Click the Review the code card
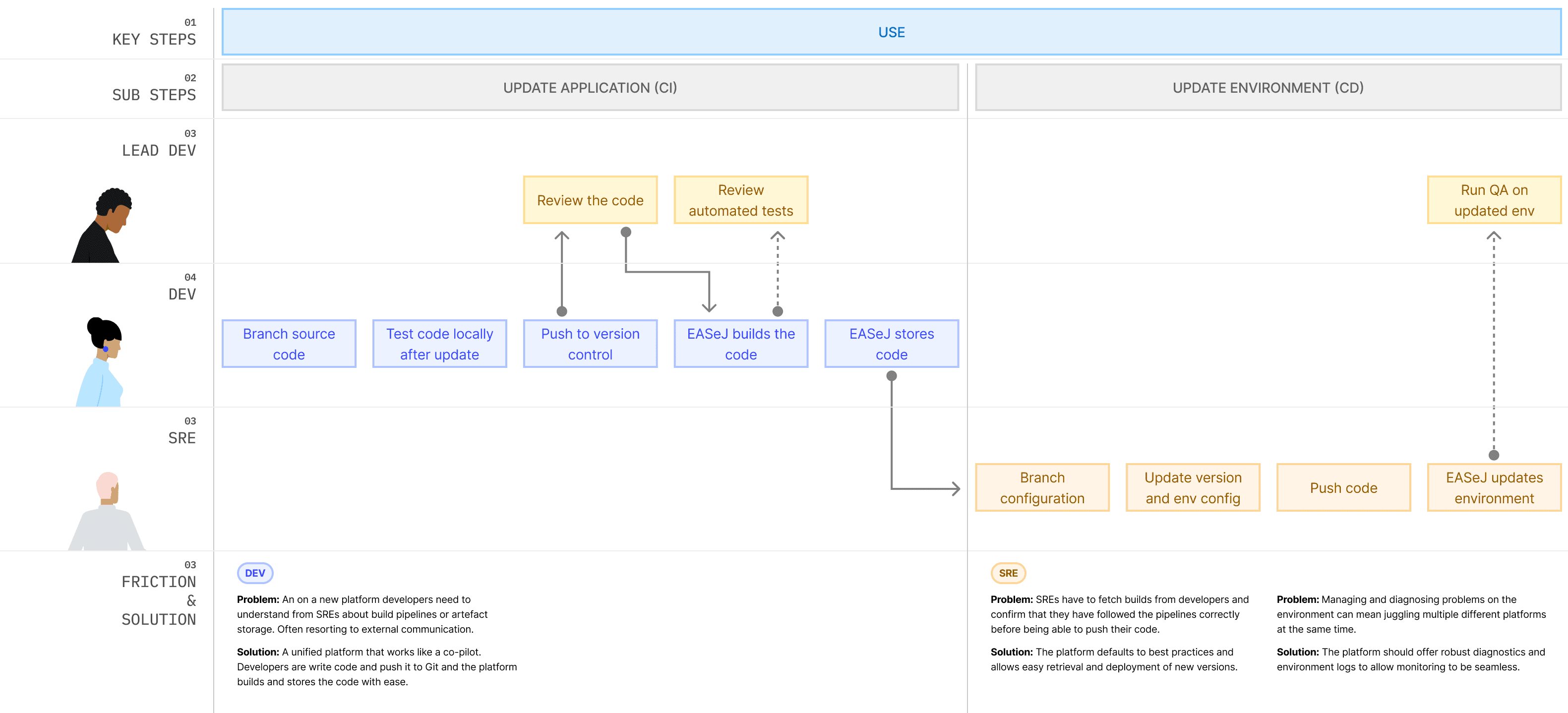 tap(590, 200)
